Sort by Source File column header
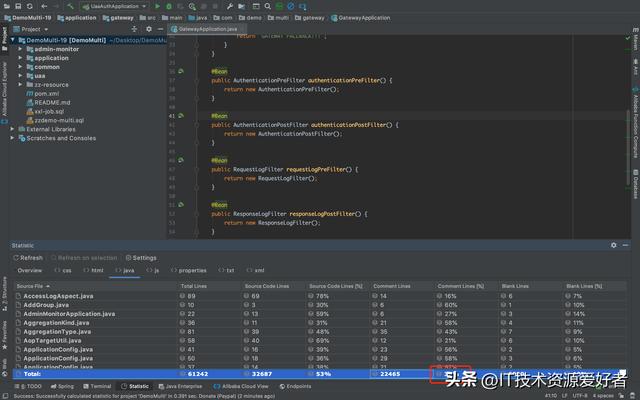This screenshot has width=640, height=400. pos(96,286)
